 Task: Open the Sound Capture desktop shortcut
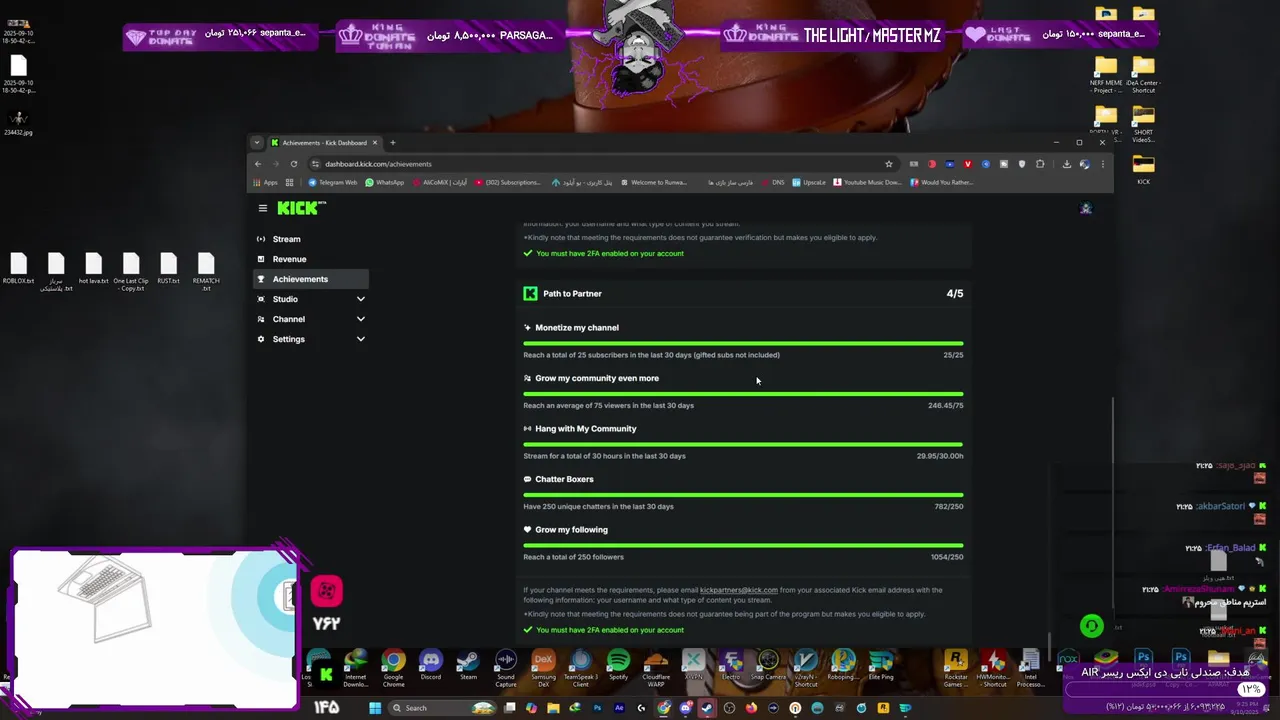(506, 668)
